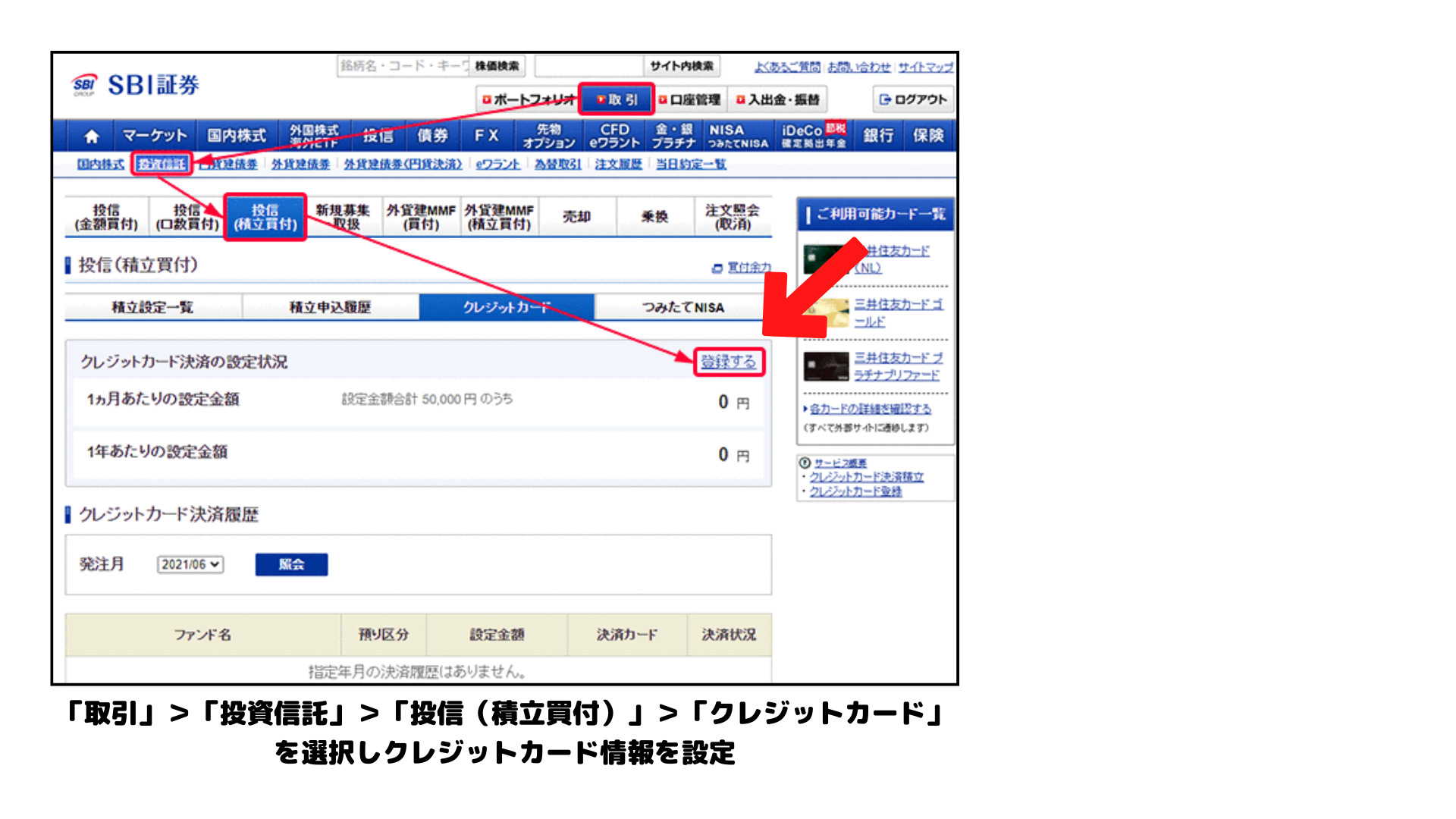Switch to 注文照会(取消) tab
1456x819 pixels.
click(733, 217)
